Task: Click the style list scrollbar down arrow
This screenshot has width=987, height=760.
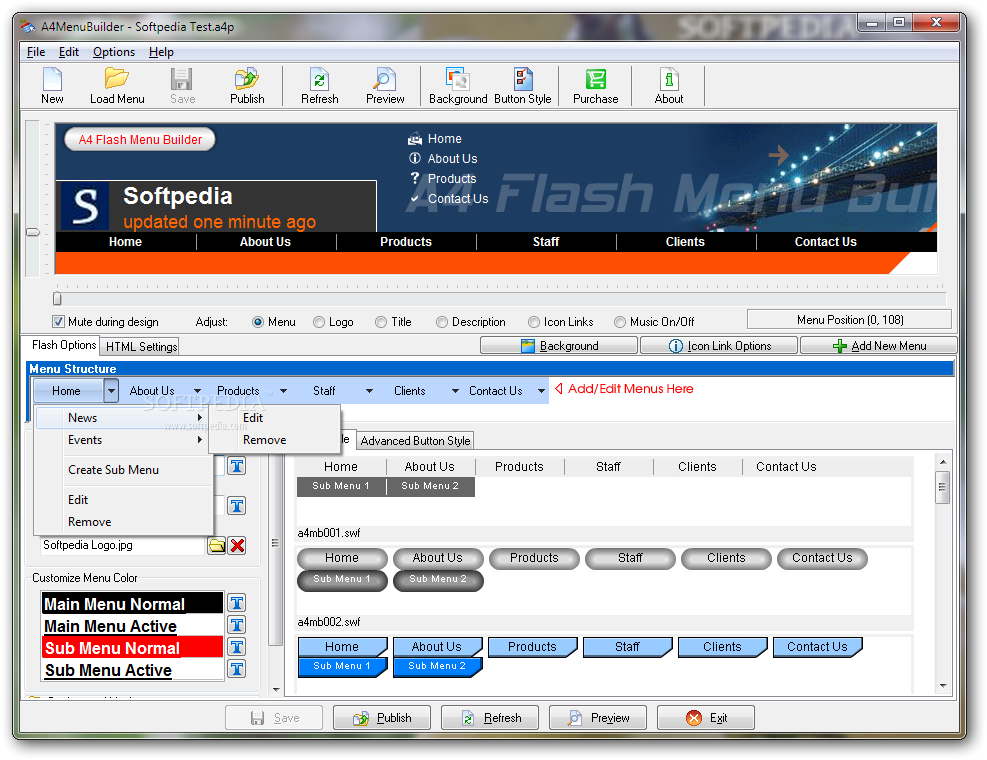Action: pyautogui.click(x=943, y=686)
